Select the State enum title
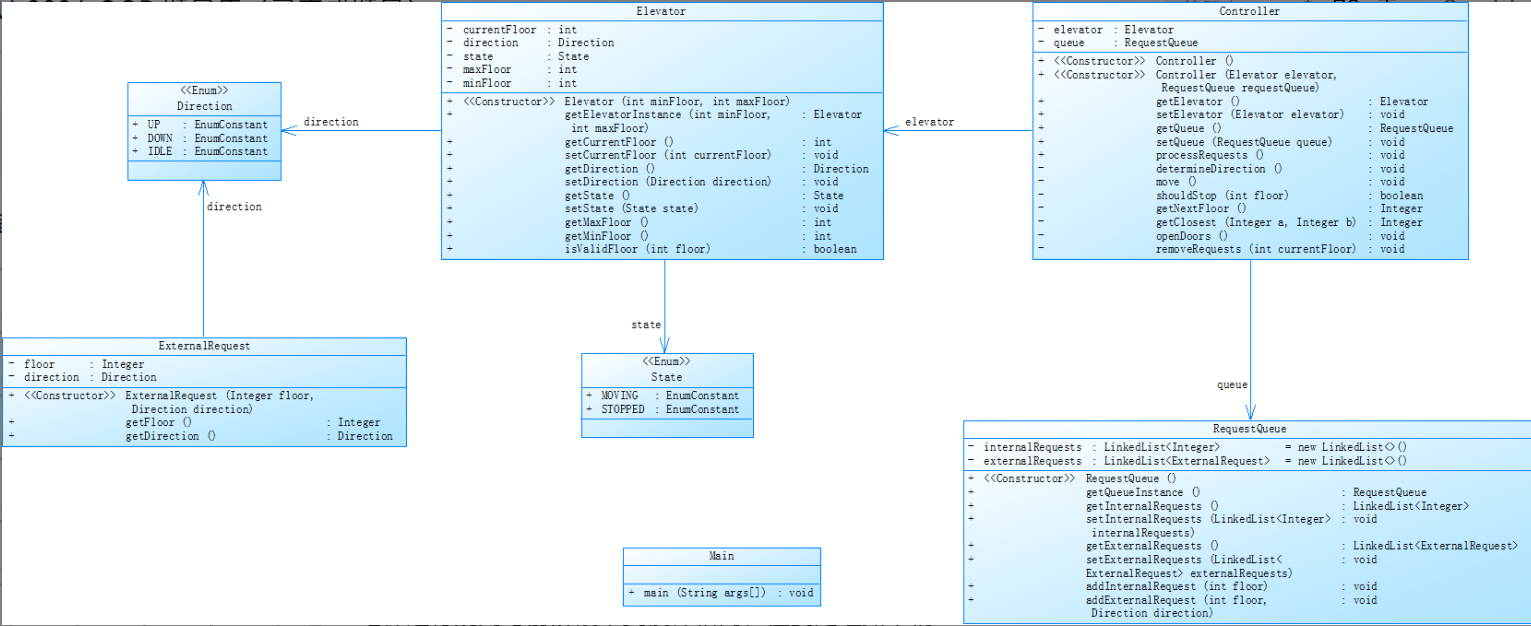 (666, 377)
